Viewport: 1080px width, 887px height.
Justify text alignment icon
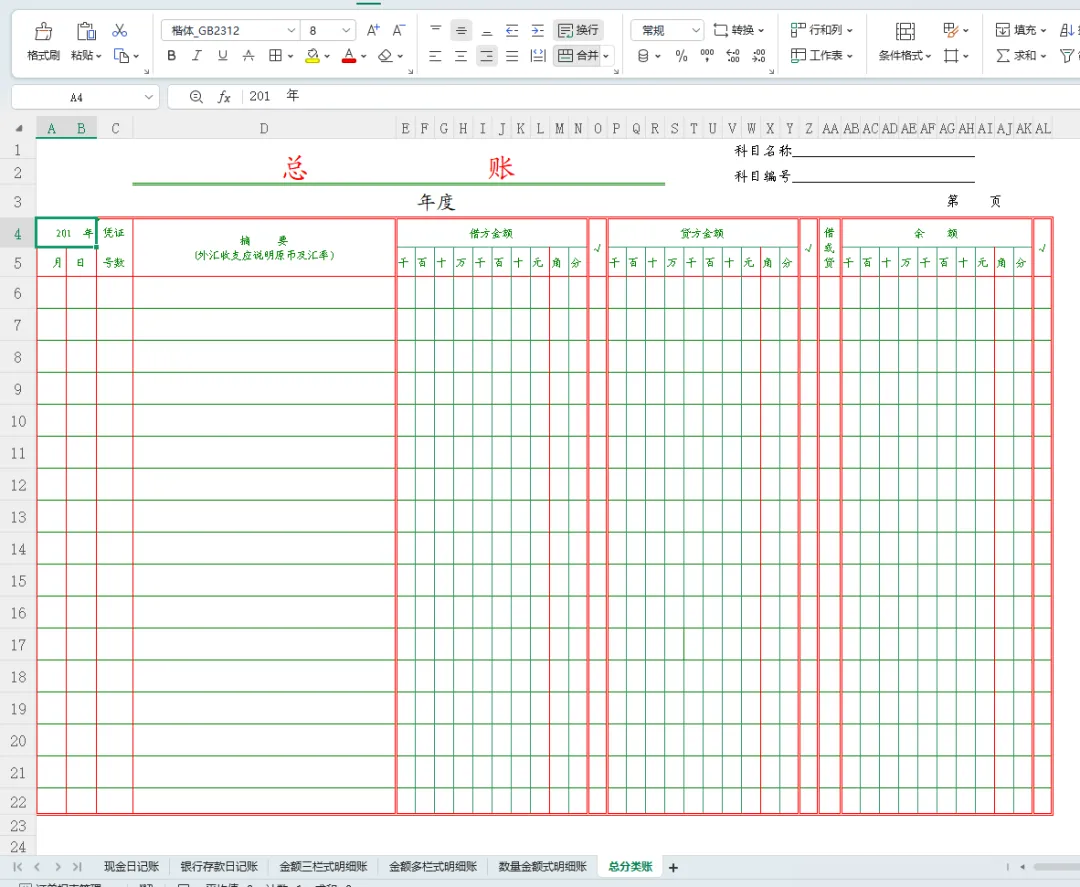[x=512, y=56]
